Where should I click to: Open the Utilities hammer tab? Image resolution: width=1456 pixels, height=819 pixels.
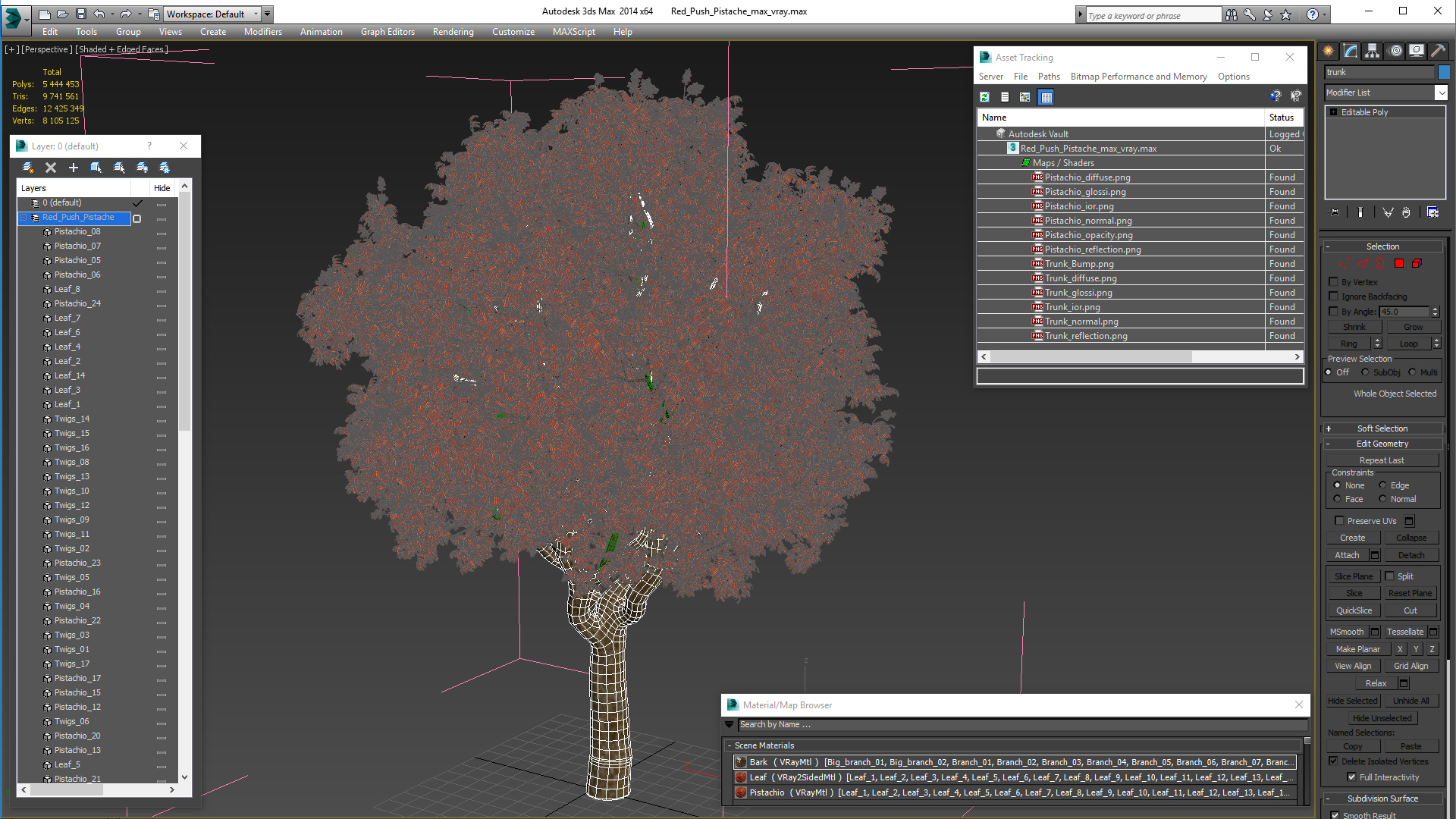pos(1438,51)
